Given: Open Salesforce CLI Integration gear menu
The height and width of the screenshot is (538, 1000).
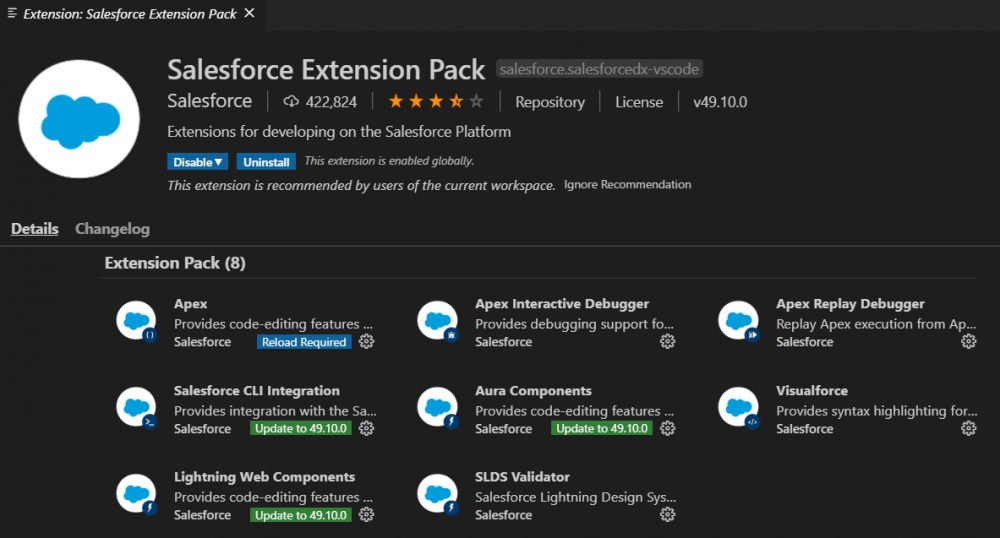Looking at the screenshot, I should (x=366, y=428).
